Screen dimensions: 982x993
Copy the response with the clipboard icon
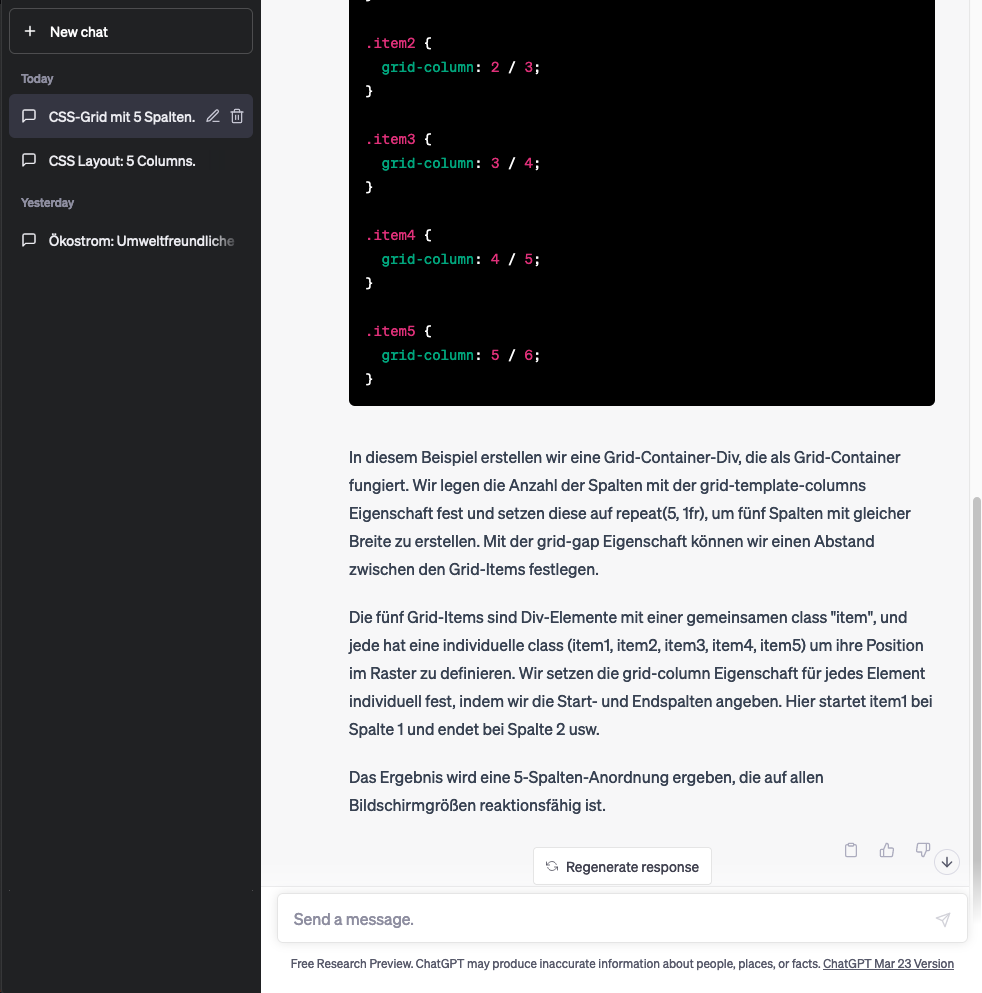pos(851,850)
